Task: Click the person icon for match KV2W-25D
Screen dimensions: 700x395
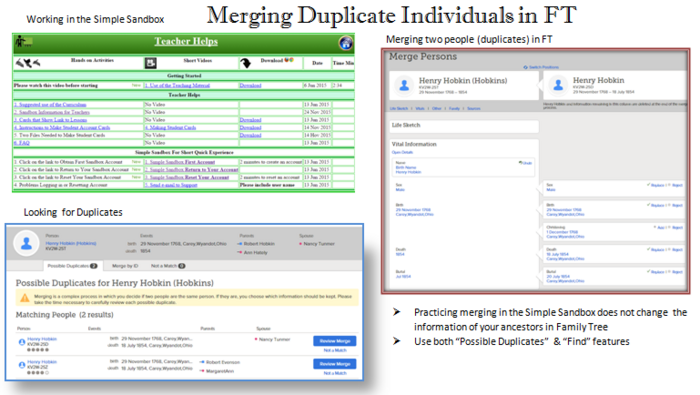Action: tap(21, 342)
